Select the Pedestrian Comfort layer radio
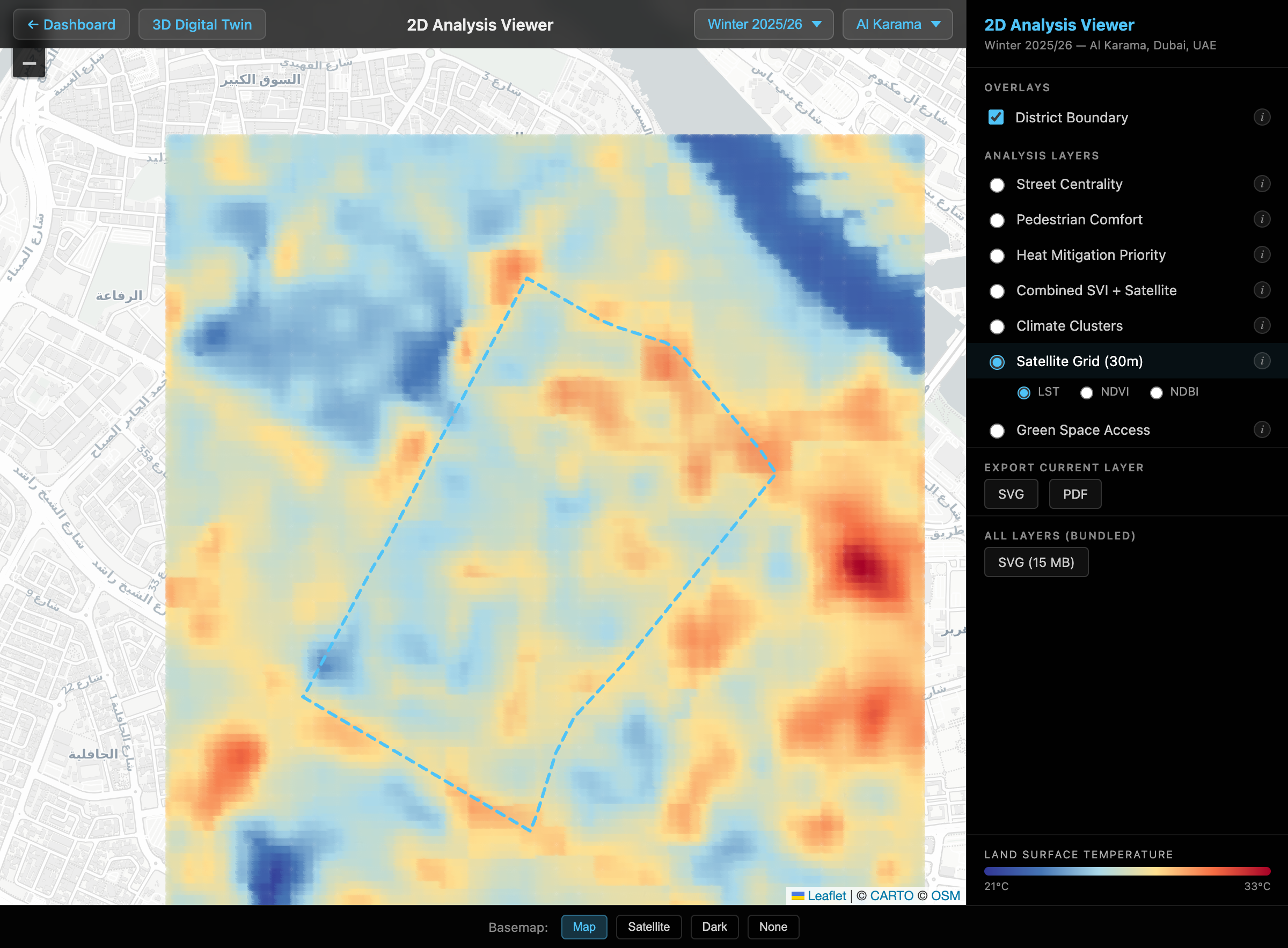This screenshot has width=1288, height=948. click(x=997, y=220)
